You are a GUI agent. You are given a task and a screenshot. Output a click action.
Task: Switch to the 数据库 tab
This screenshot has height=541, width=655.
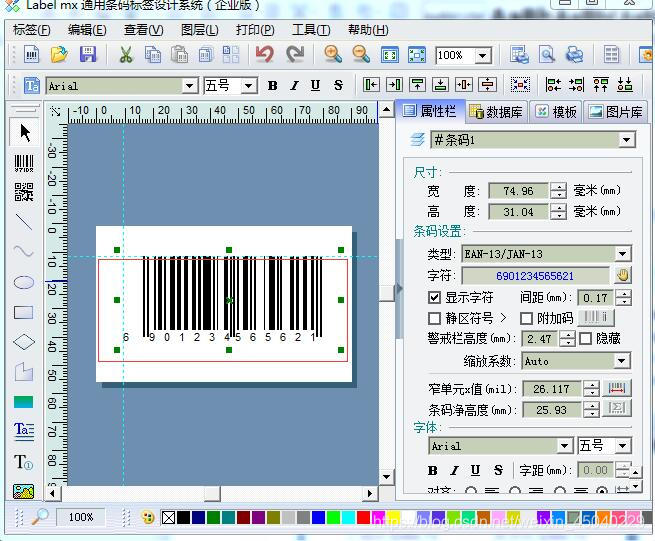(x=496, y=112)
